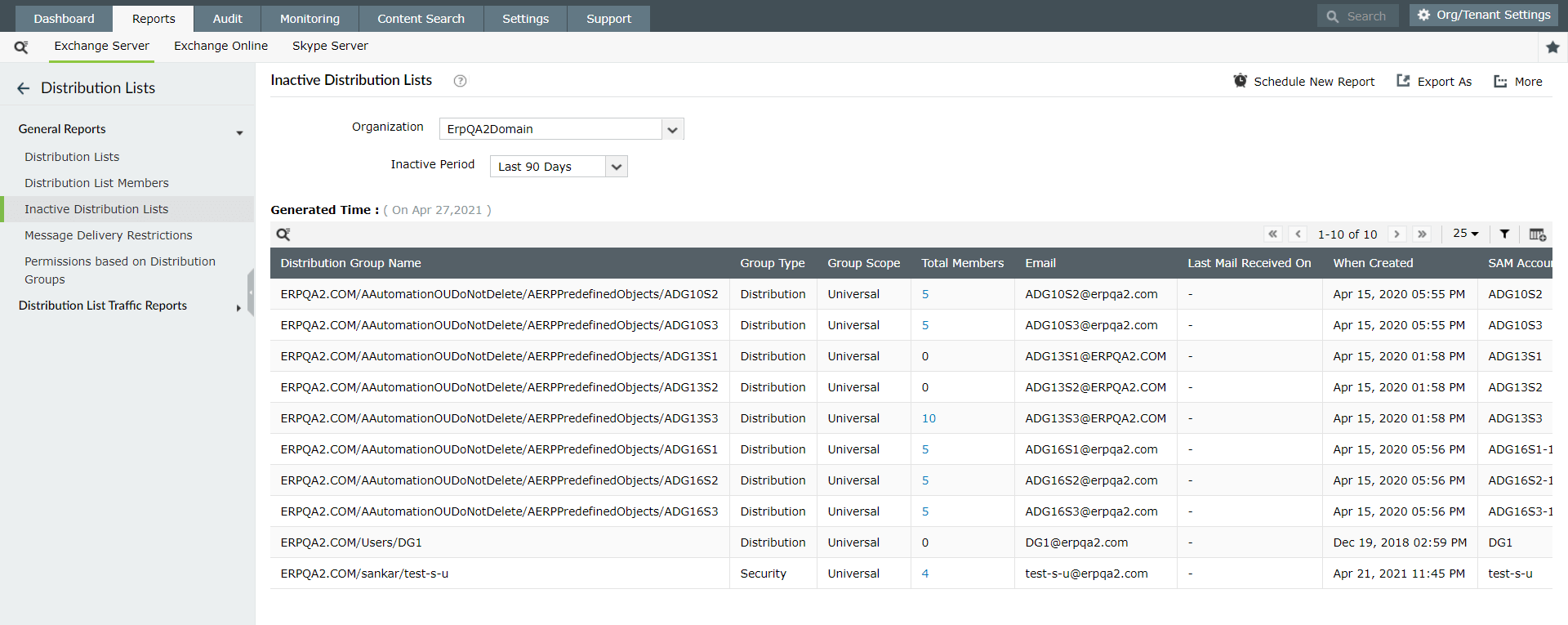This screenshot has width=1568, height=625.
Task: Click the help question mark icon
Action: (x=460, y=81)
